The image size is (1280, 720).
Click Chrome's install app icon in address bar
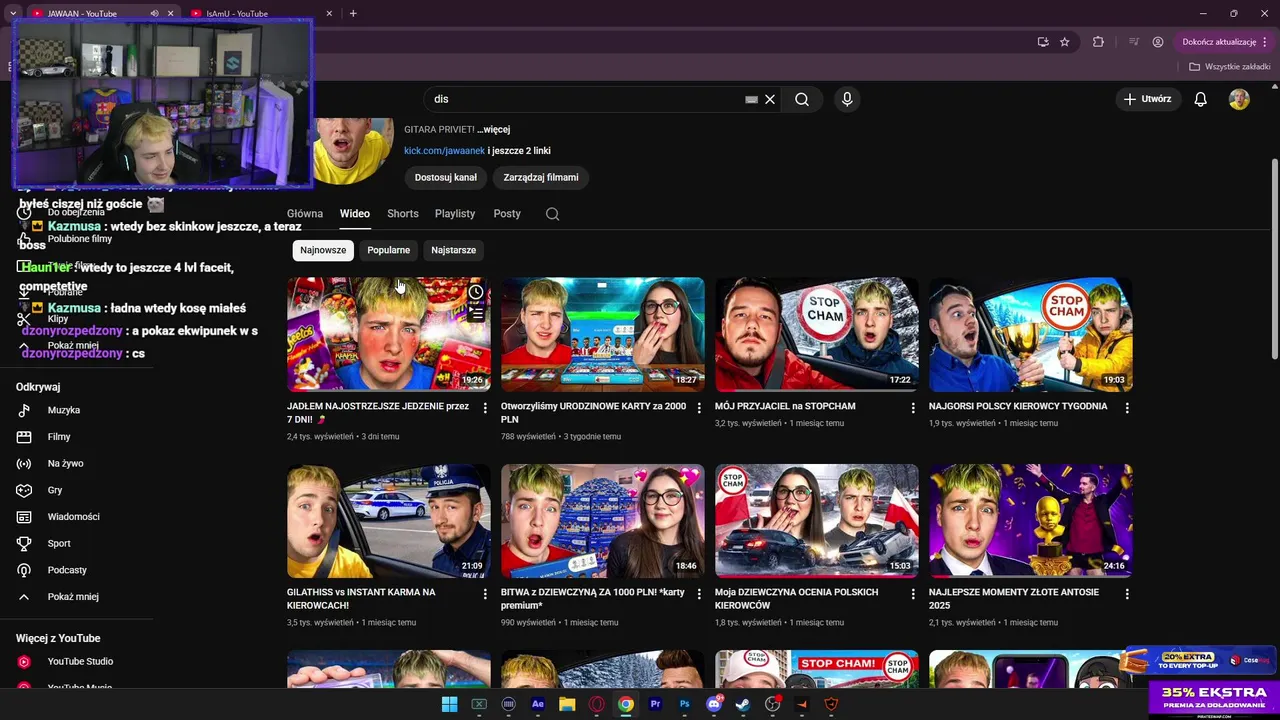click(x=1043, y=42)
